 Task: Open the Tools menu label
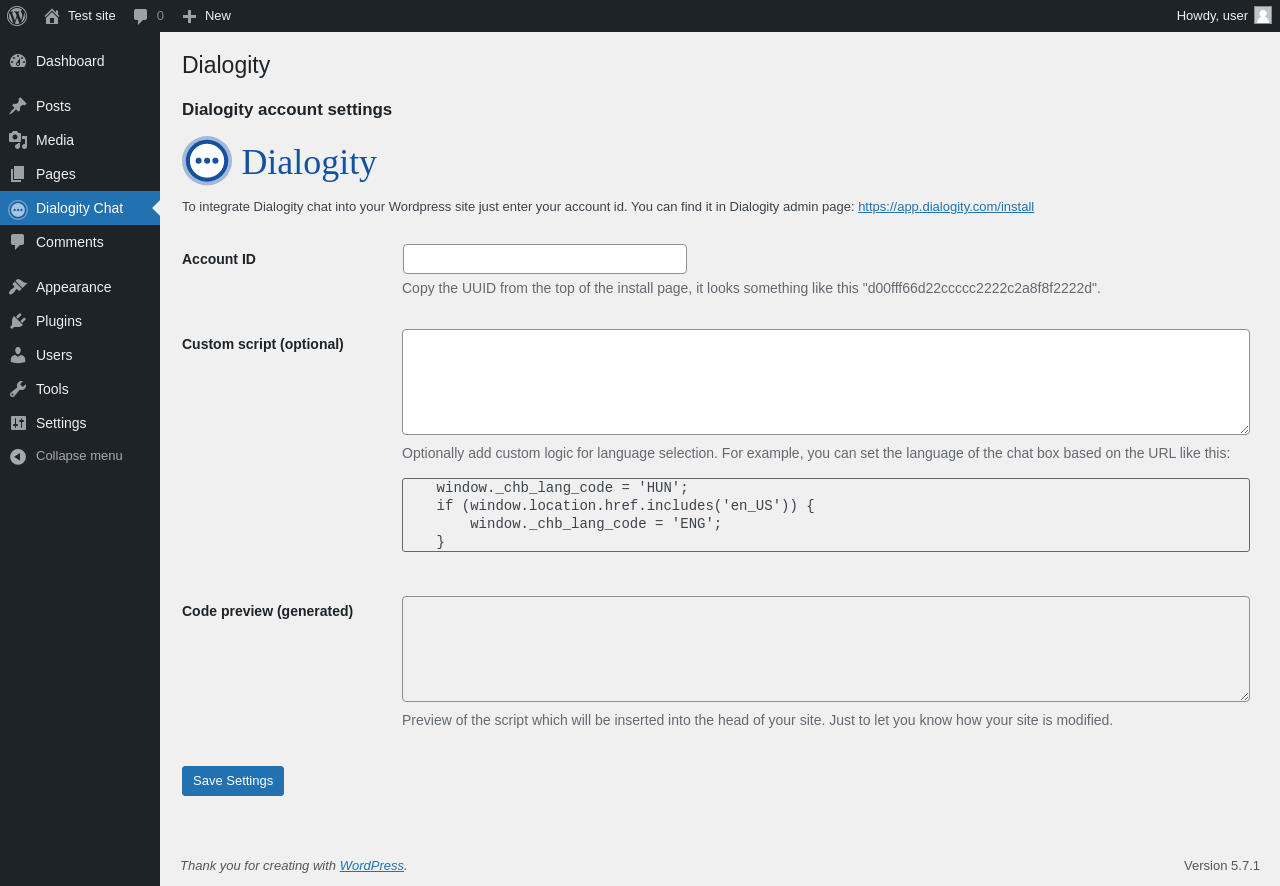52,389
